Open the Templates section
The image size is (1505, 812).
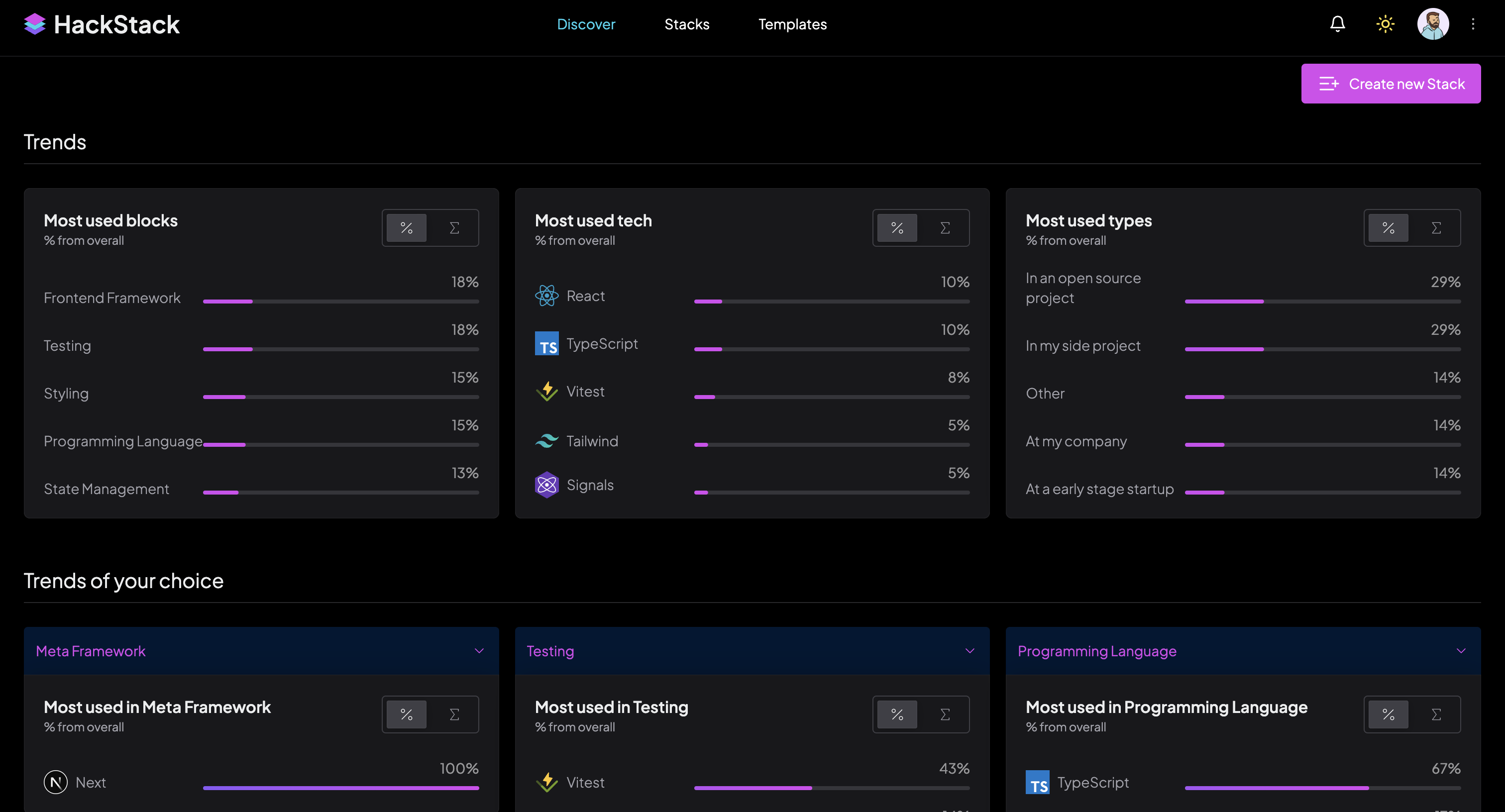pyautogui.click(x=792, y=24)
